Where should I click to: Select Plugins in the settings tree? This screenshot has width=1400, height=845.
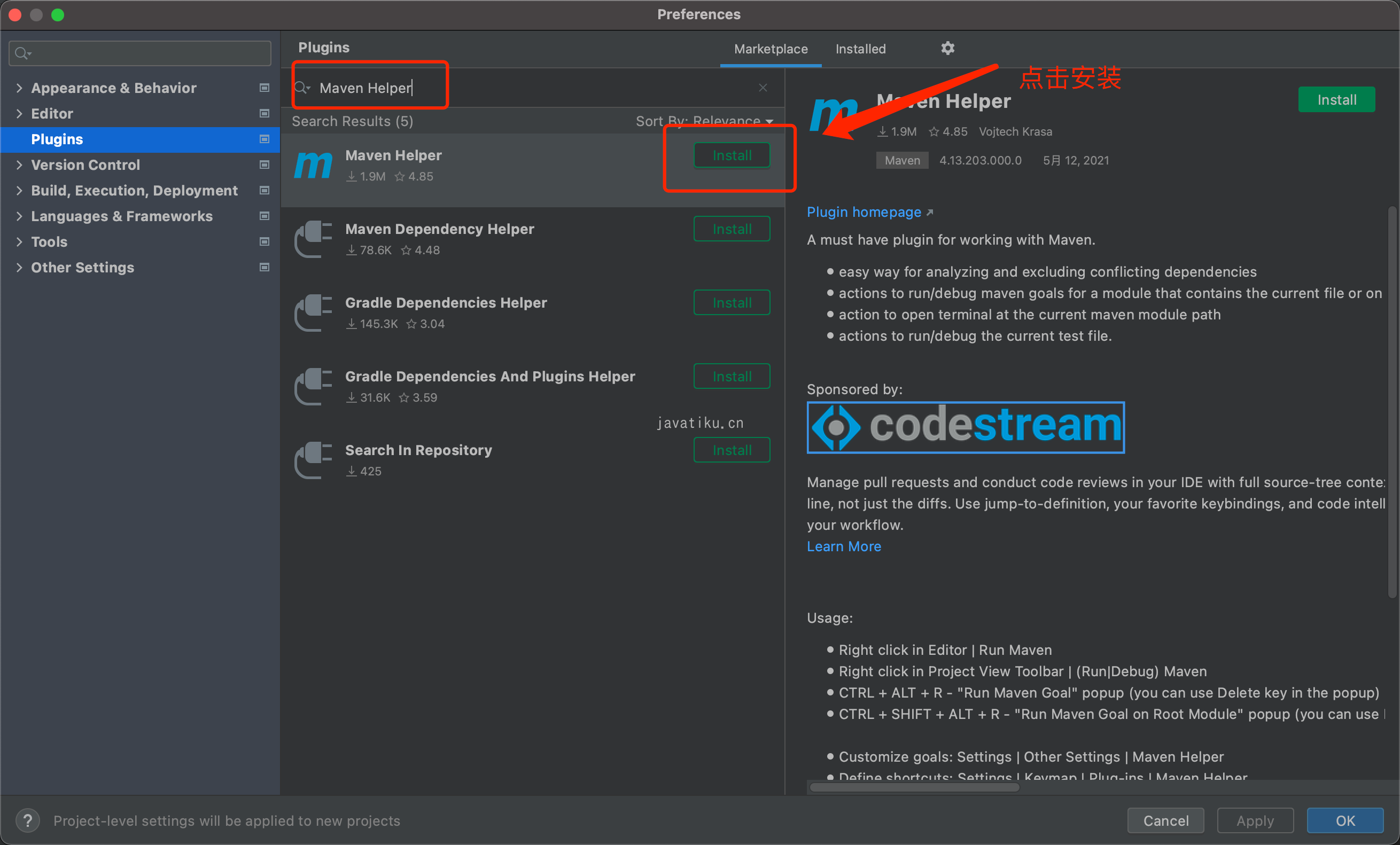(140, 139)
